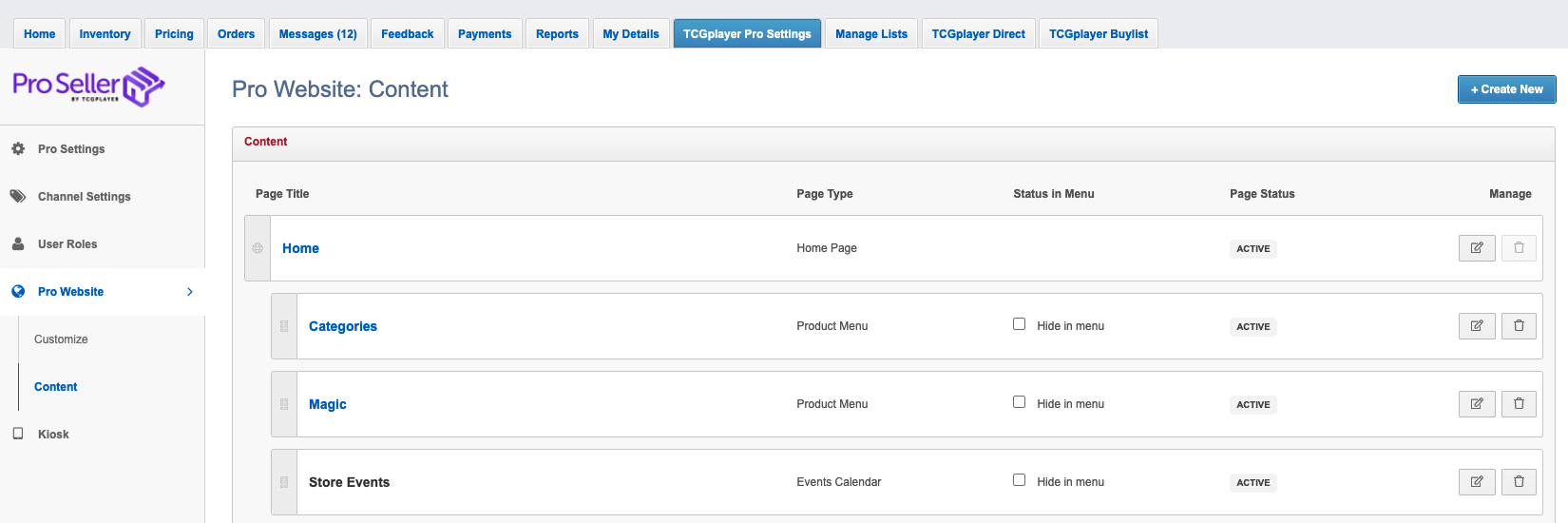
Task: Delete the Store Events page
Action: [1519, 482]
